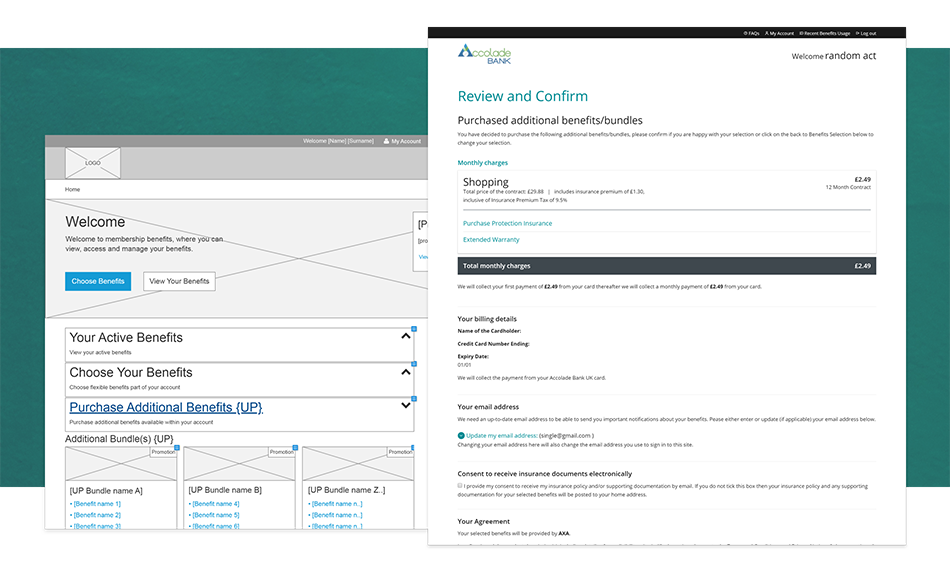Click the [UP Bundle name A] title
This screenshot has height=578, width=950.
tap(106, 491)
